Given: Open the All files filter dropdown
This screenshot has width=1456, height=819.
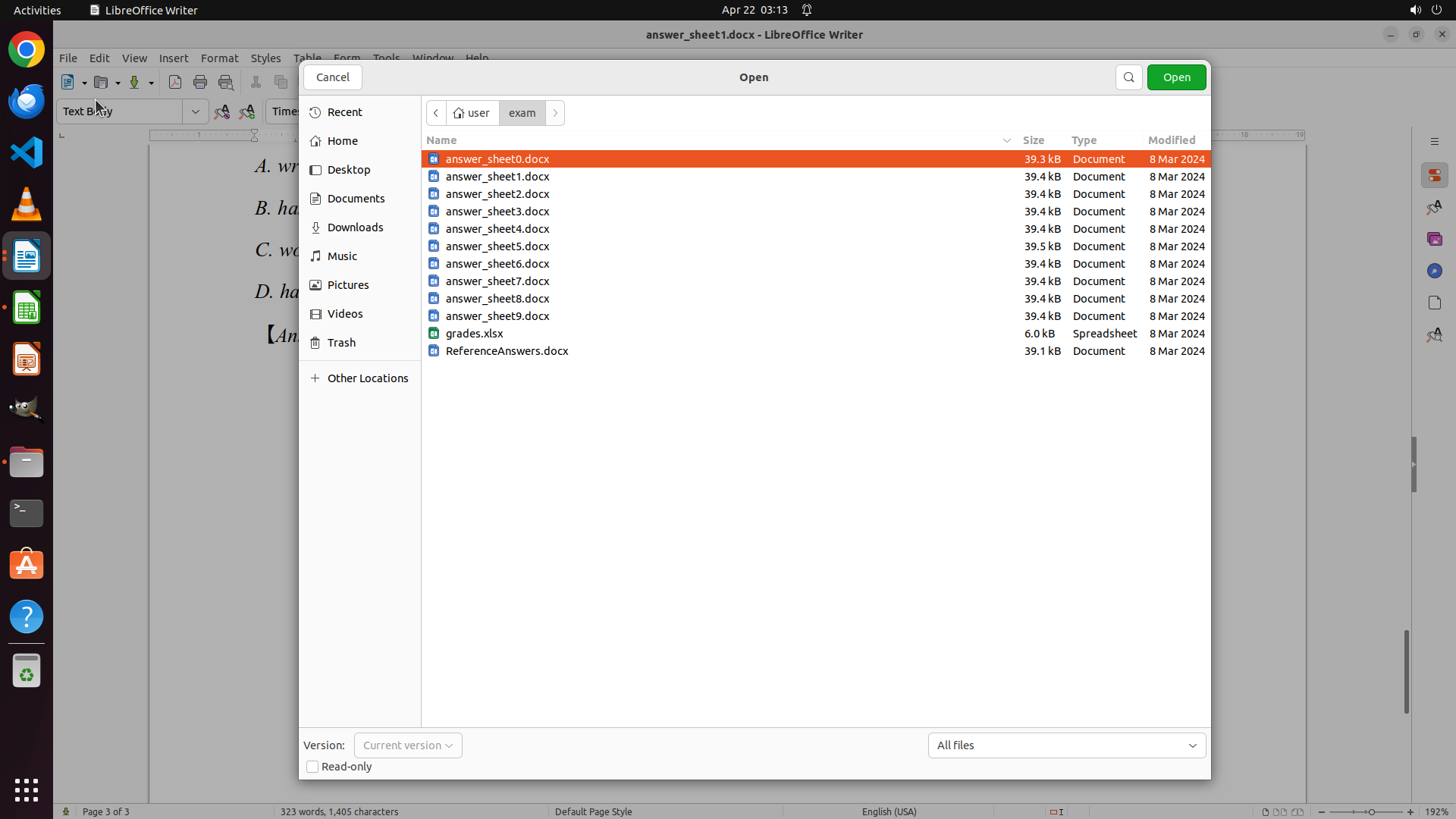Looking at the screenshot, I should pos(1066,745).
